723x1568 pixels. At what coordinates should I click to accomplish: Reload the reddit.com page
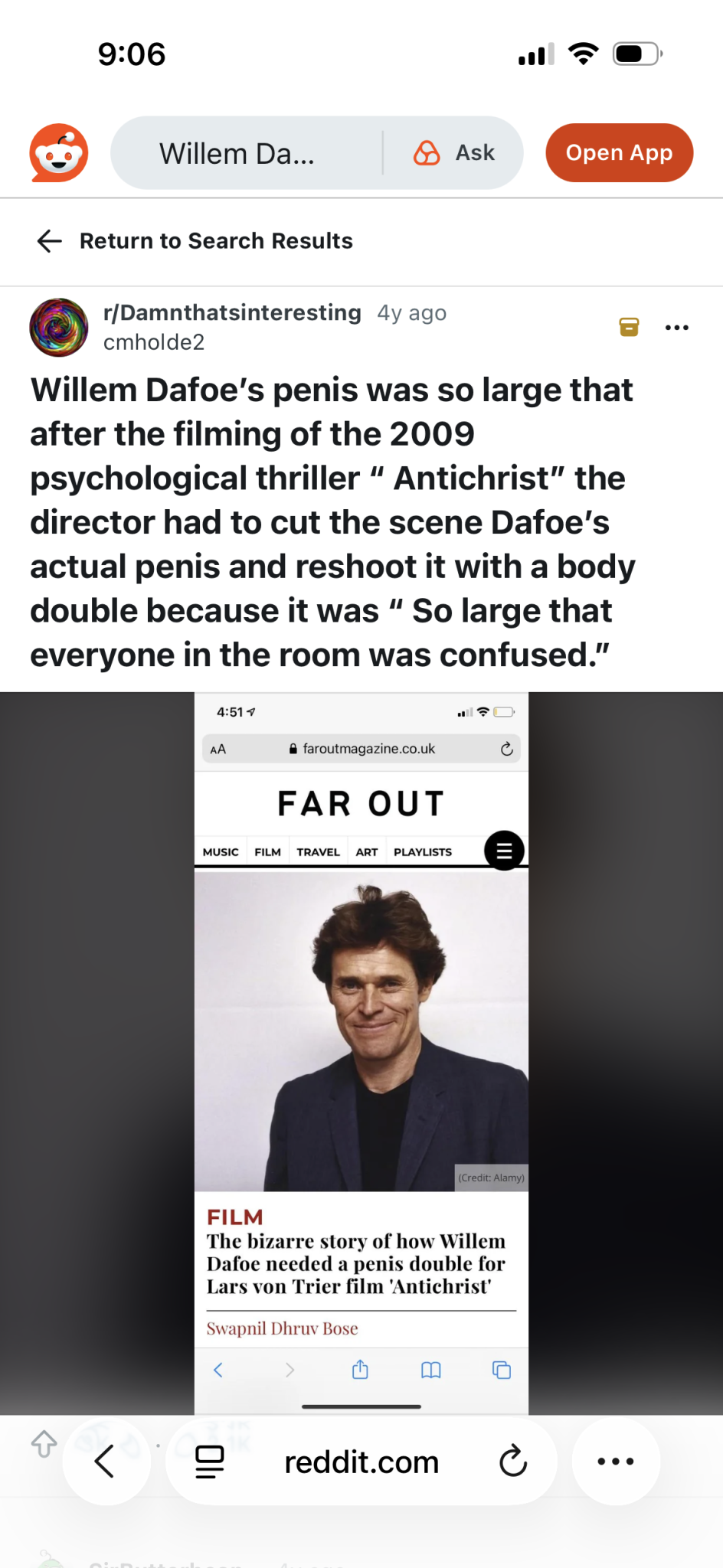tap(512, 1462)
